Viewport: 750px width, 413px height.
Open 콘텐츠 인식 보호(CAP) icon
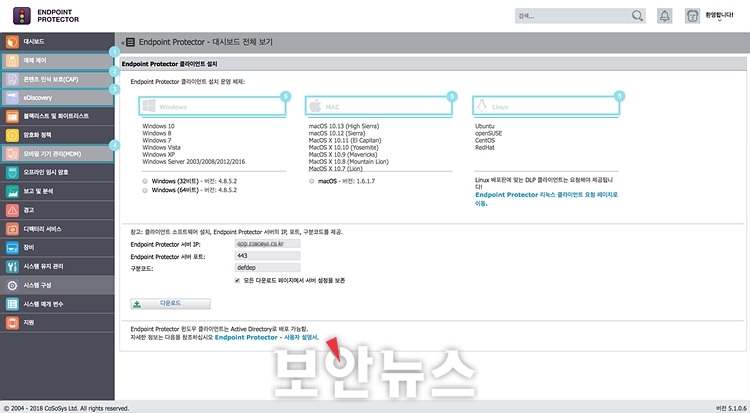pos(12,79)
